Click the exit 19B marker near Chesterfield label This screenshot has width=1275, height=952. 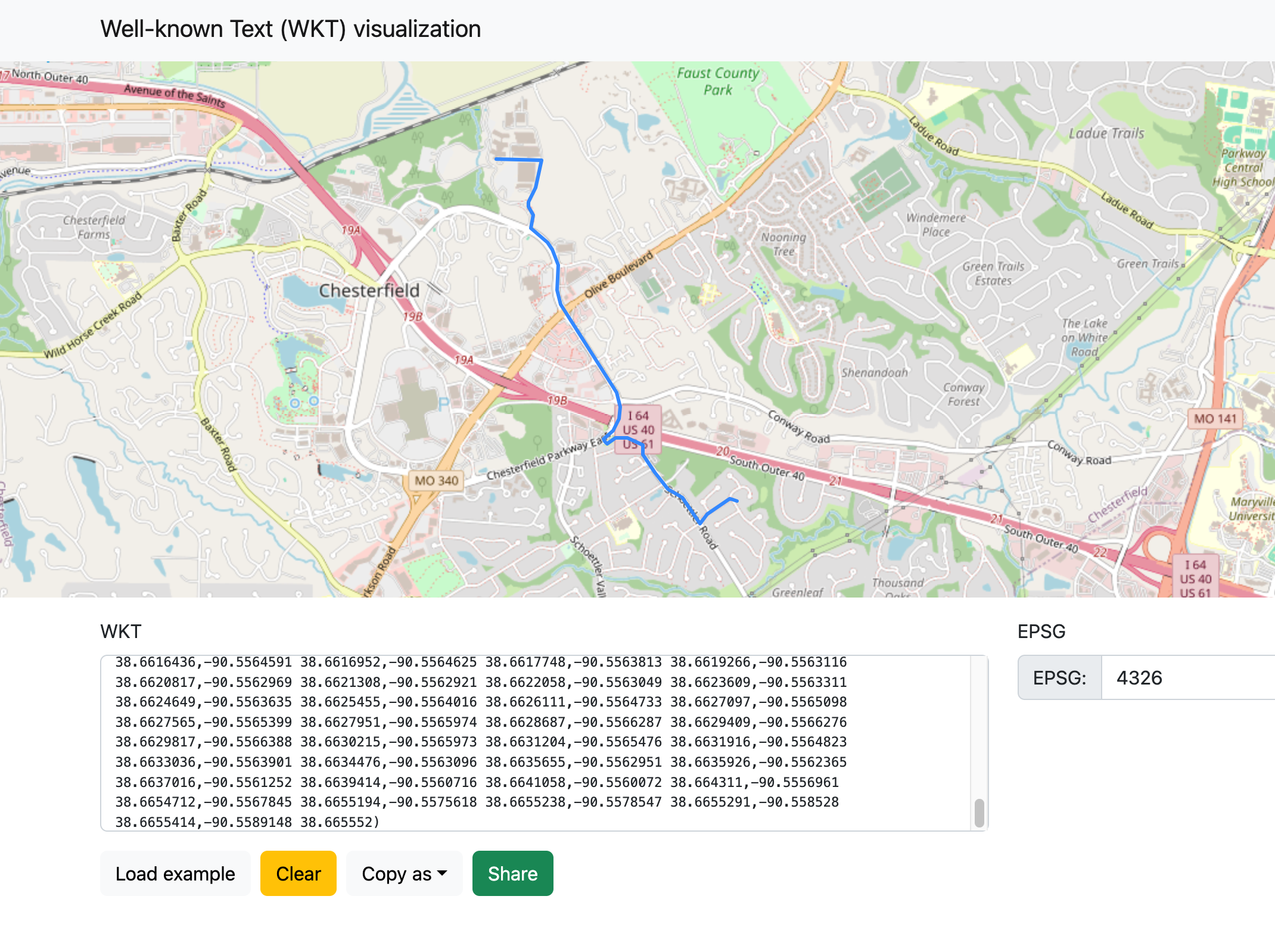[x=412, y=317]
